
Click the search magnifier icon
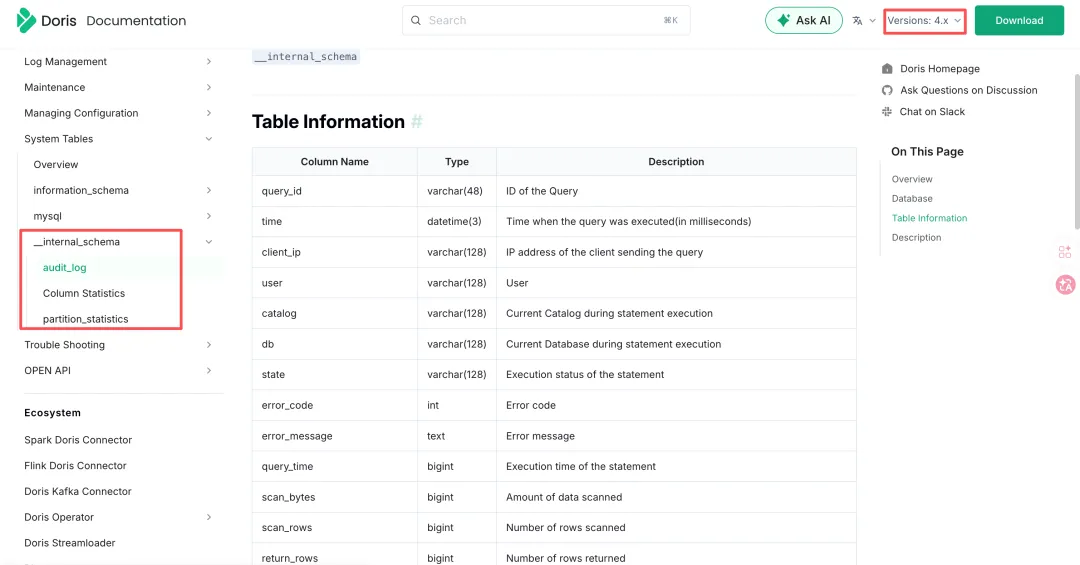(x=416, y=20)
